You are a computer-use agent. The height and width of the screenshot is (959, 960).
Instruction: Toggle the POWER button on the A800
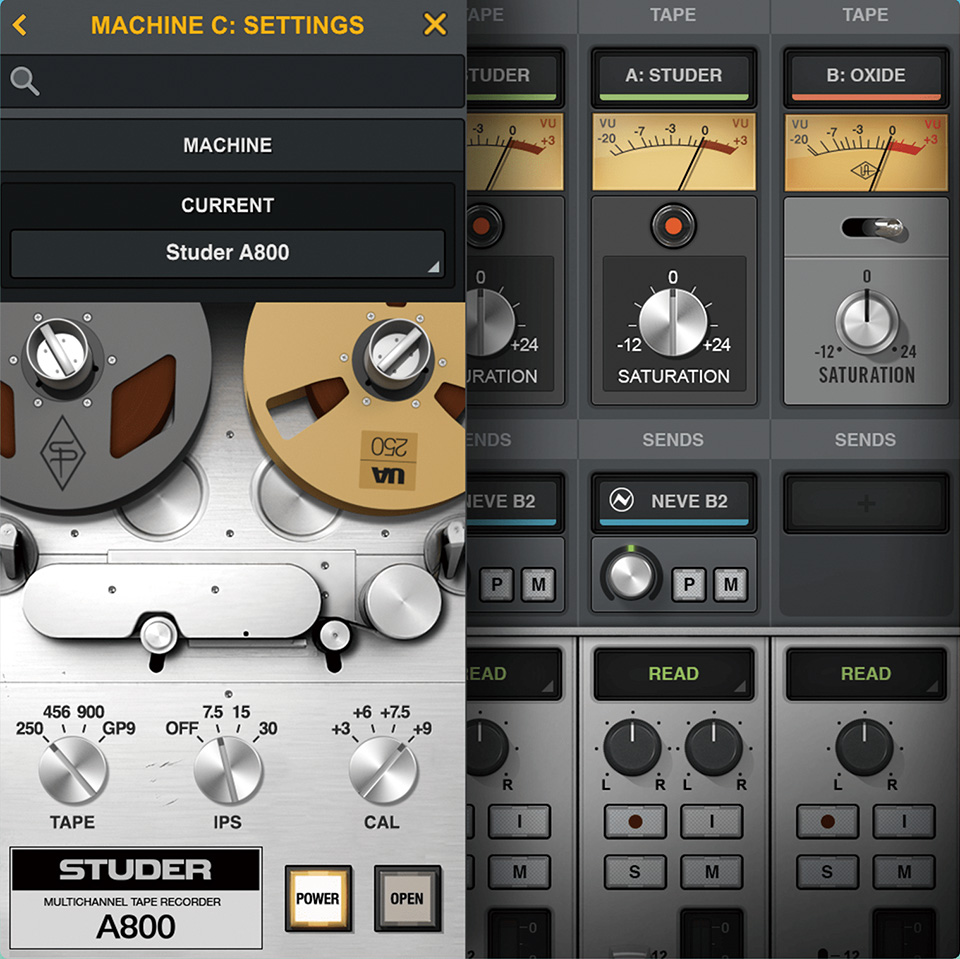tap(318, 898)
